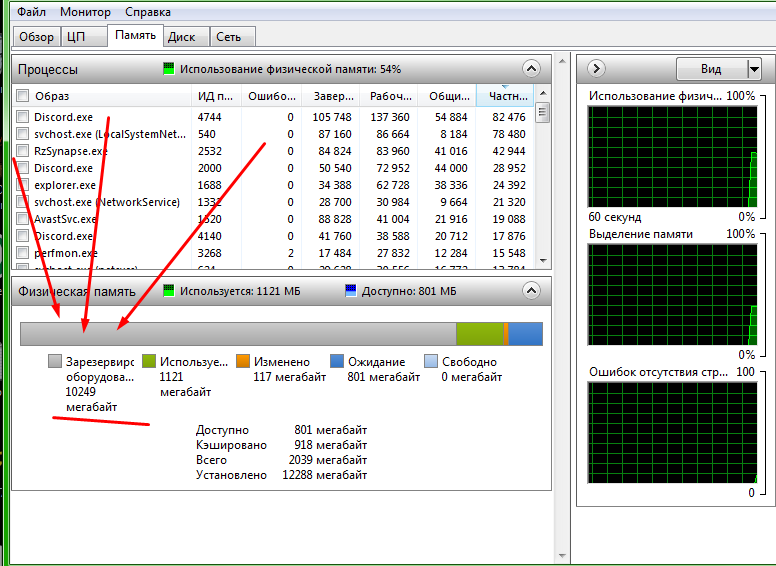
Task: Toggle the select-all checkbox beside Образ
Action: tap(23, 95)
